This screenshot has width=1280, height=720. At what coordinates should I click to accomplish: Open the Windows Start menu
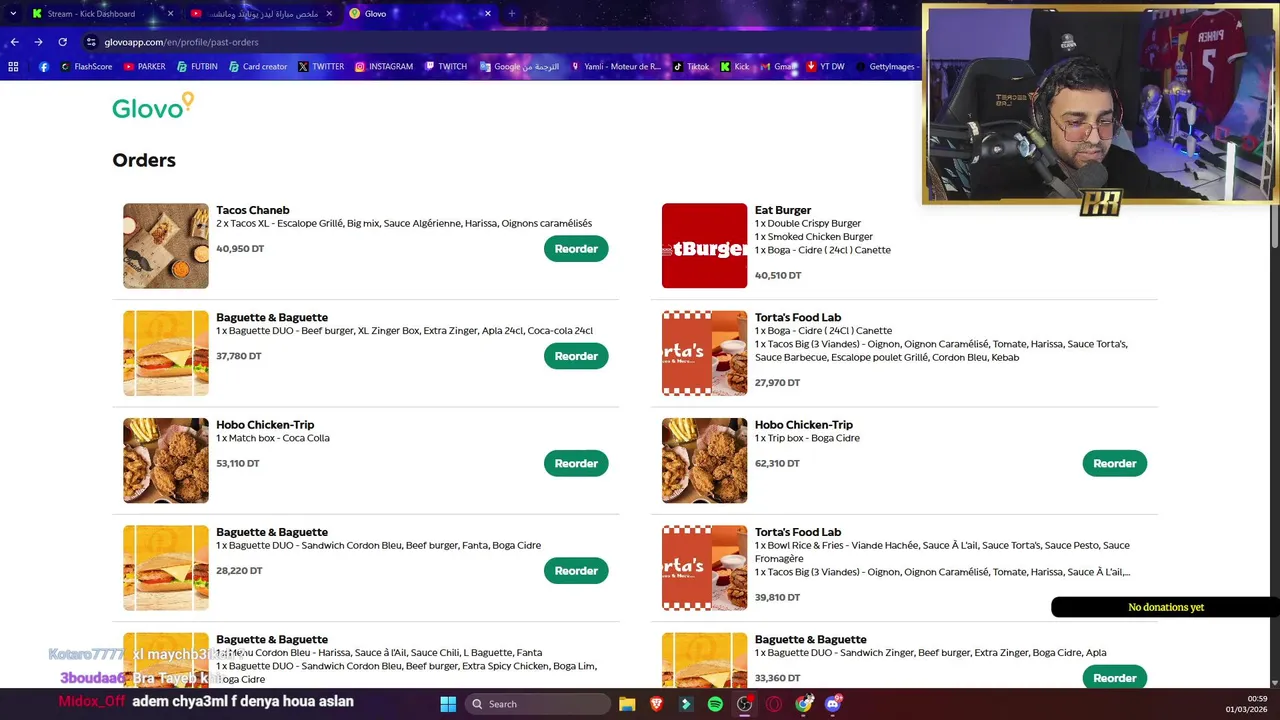pyautogui.click(x=448, y=704)
